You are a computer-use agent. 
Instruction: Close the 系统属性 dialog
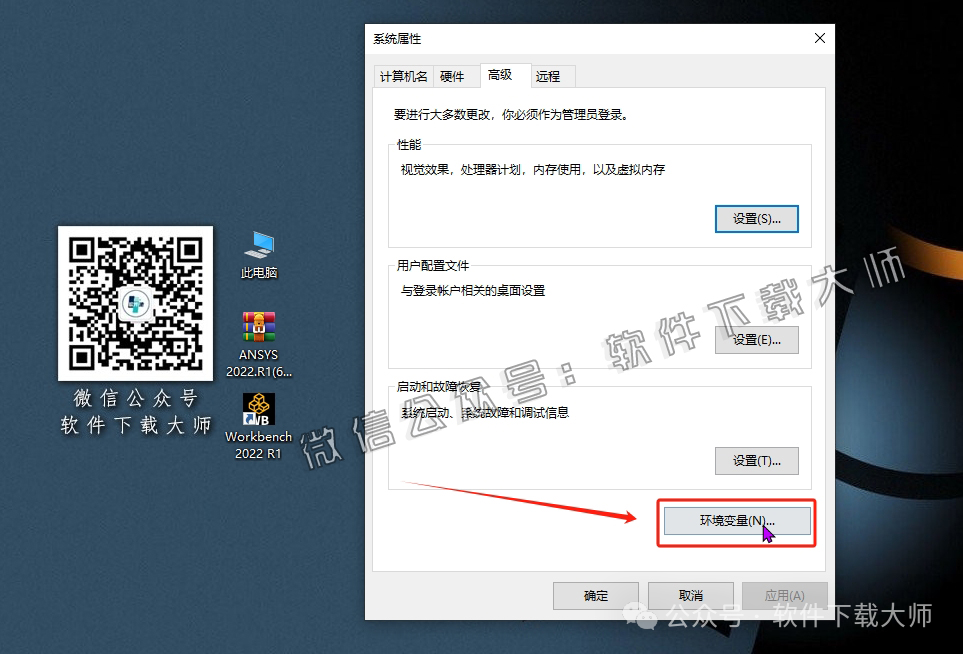pyautogui.click(x=819, y=38)
